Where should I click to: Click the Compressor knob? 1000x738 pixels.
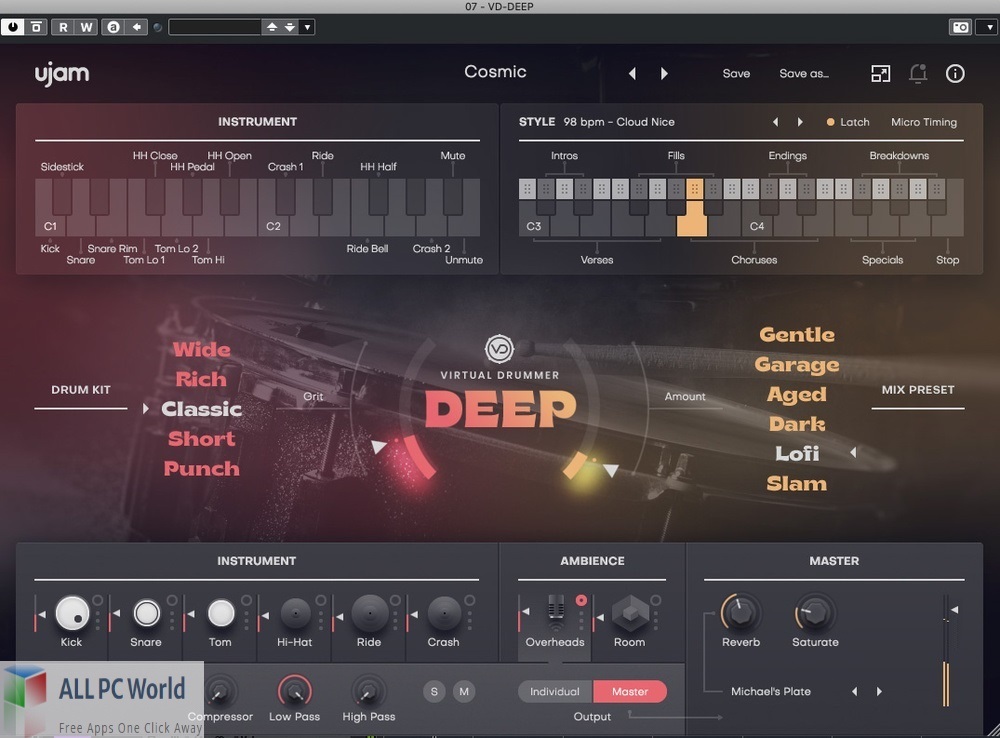click(x=220, y=691)
